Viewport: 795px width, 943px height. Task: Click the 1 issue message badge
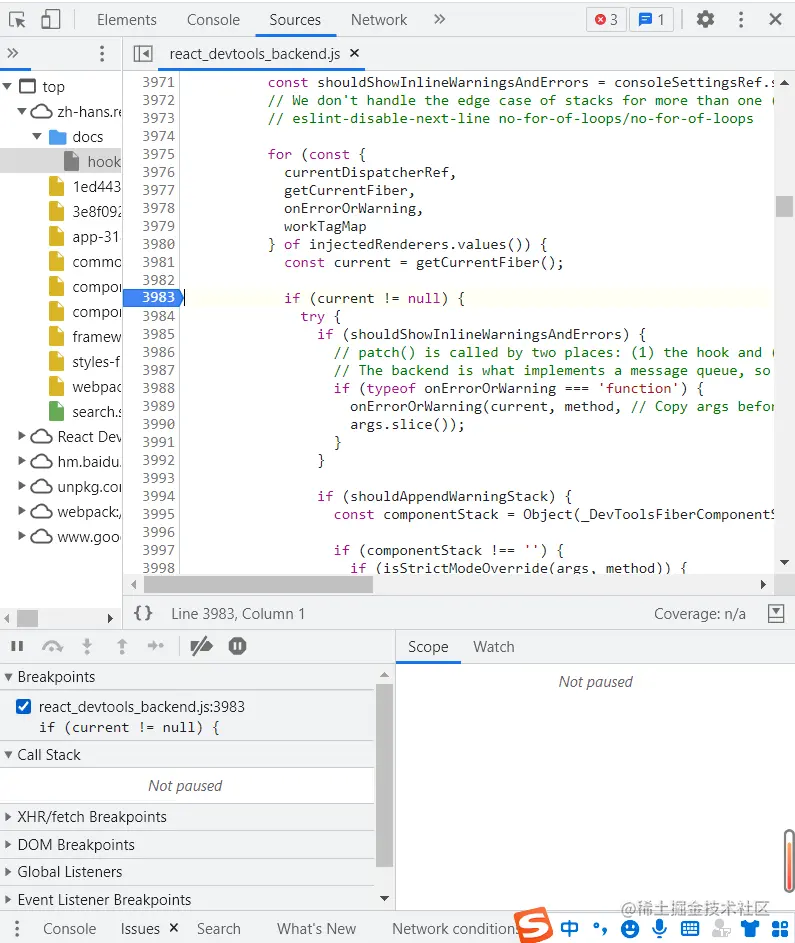651,20
